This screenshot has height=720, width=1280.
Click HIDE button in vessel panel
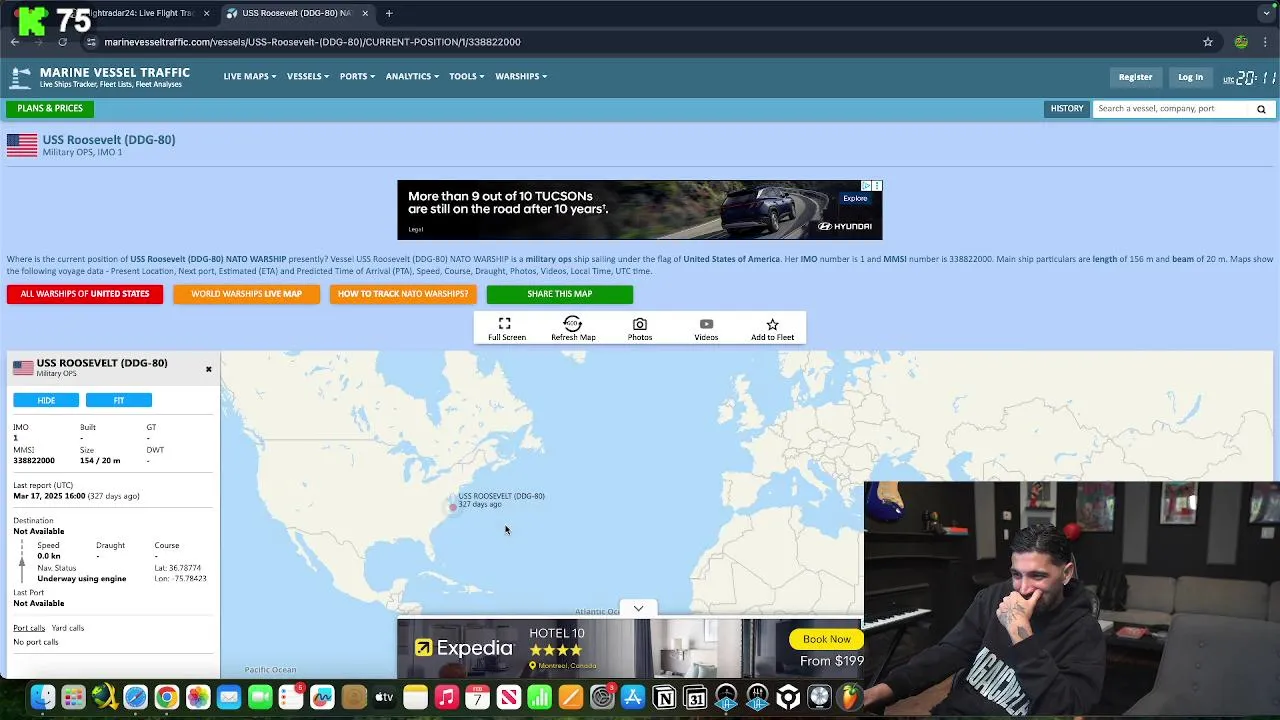tap(46, 400)
